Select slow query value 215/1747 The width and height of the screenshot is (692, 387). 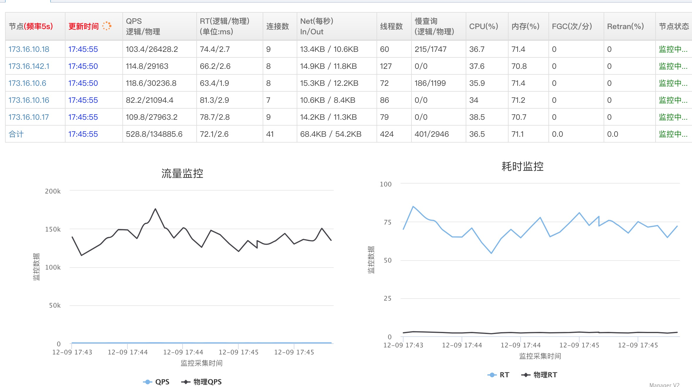pyautogui.click(x=430, y=49)
